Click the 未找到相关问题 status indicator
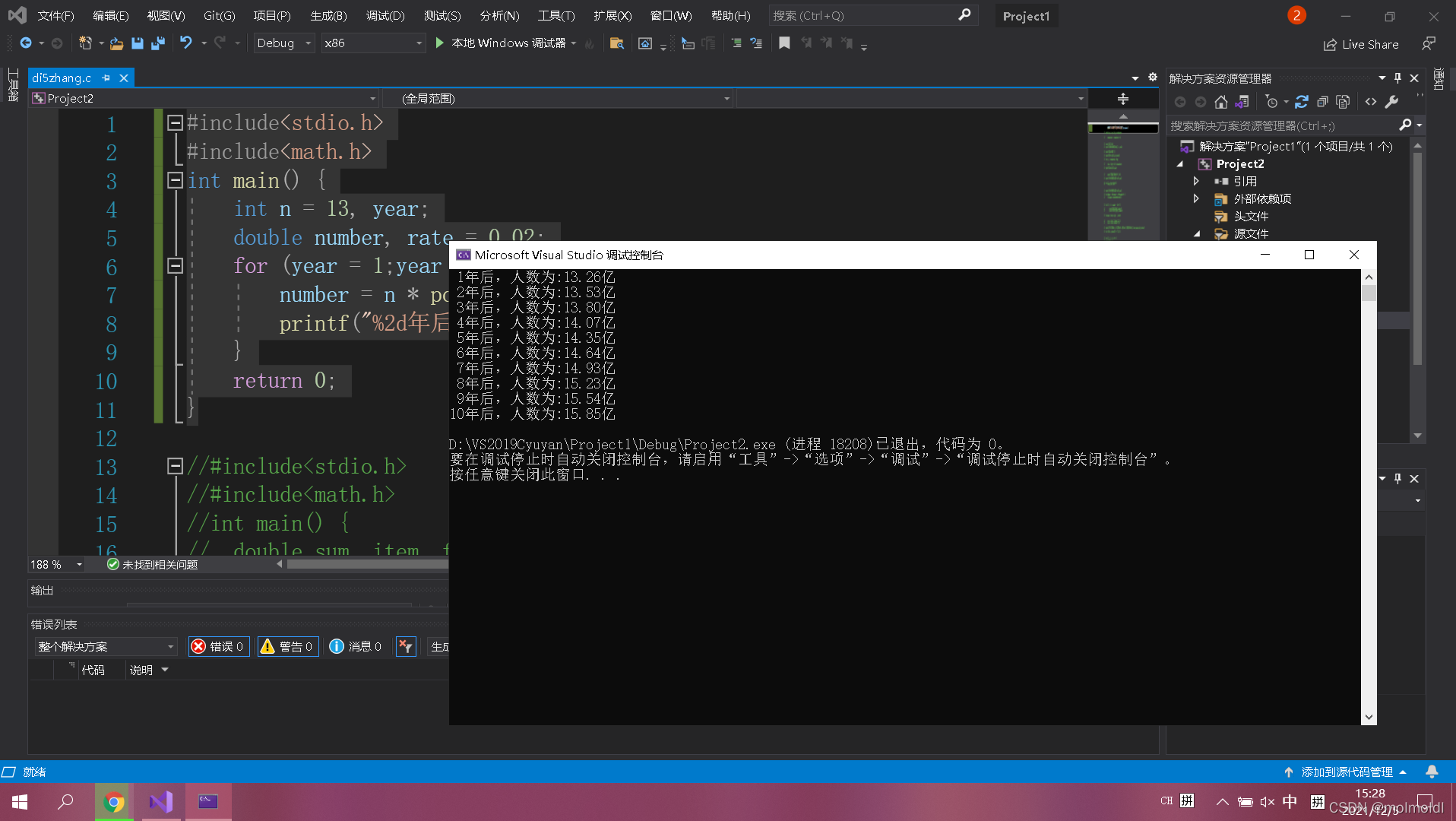 [x=152, y=565]
